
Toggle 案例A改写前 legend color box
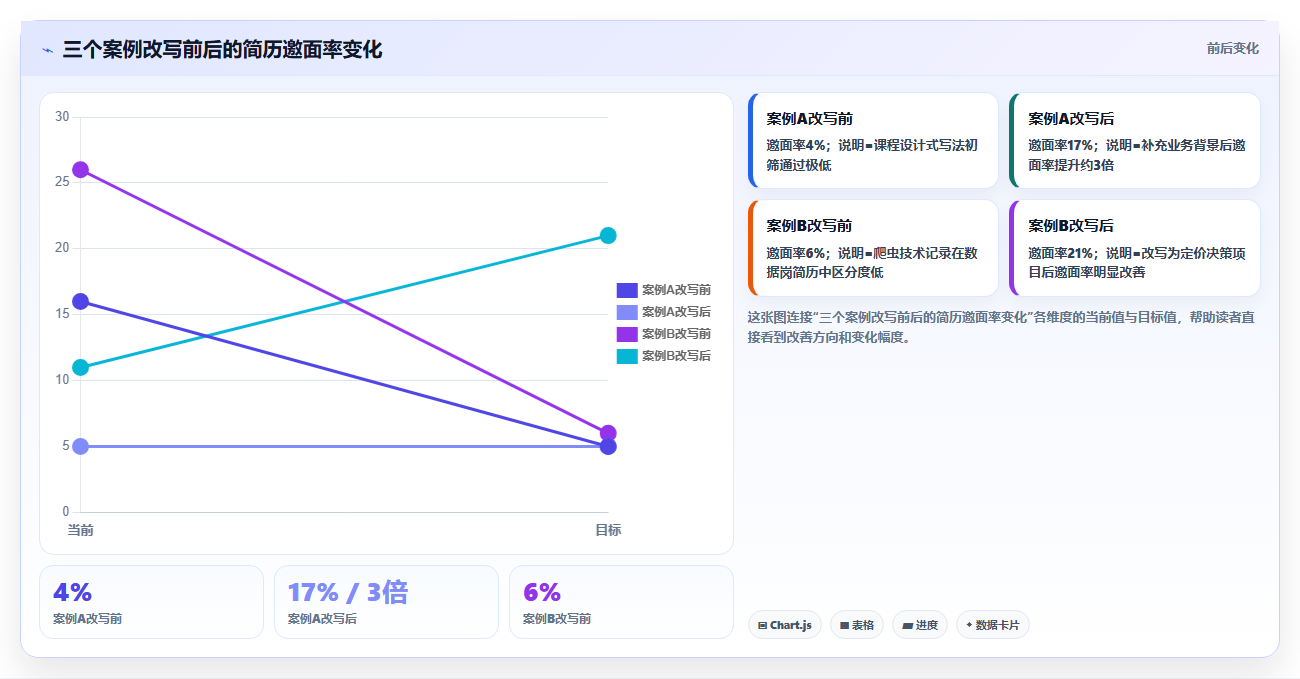point(627,290)
